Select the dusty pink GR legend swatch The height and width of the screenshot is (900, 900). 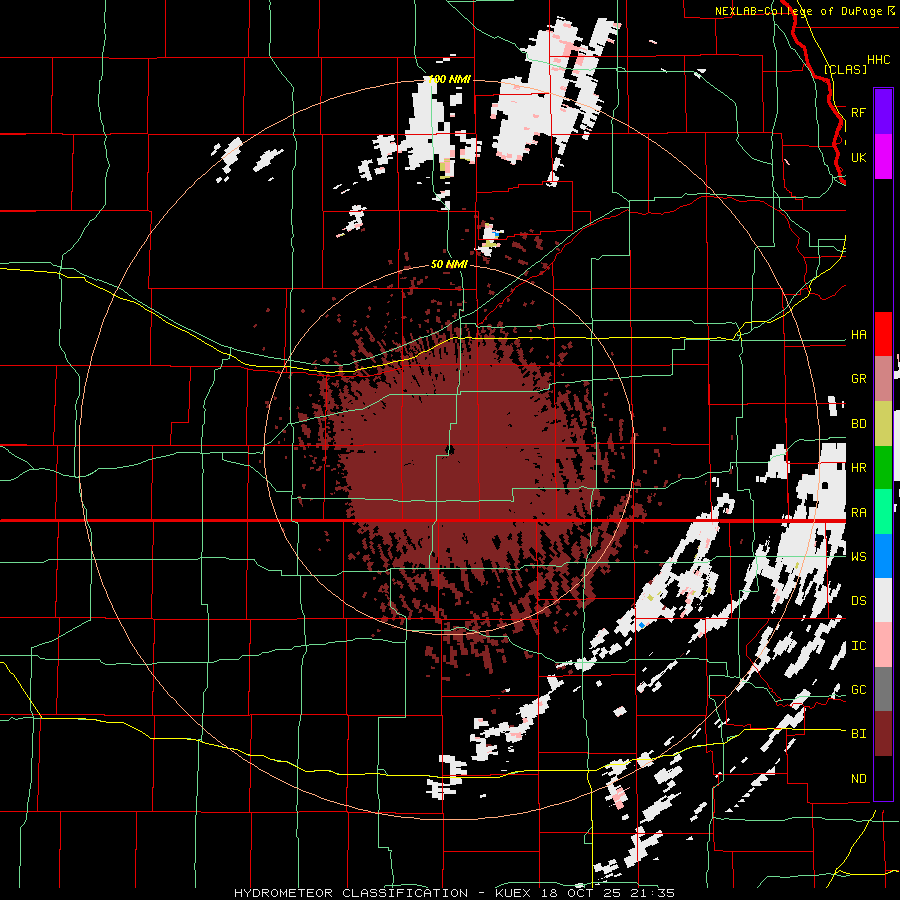[883, 379]
